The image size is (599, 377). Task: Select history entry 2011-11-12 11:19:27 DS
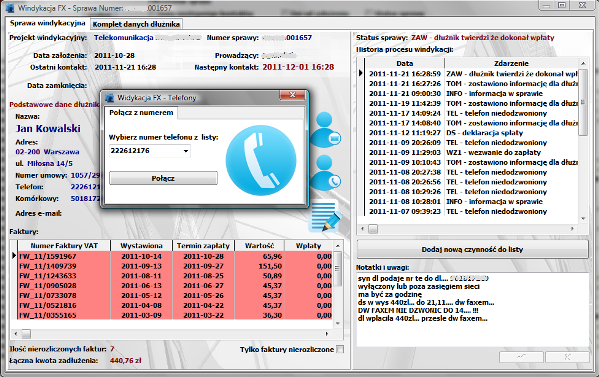pos(472,133)
